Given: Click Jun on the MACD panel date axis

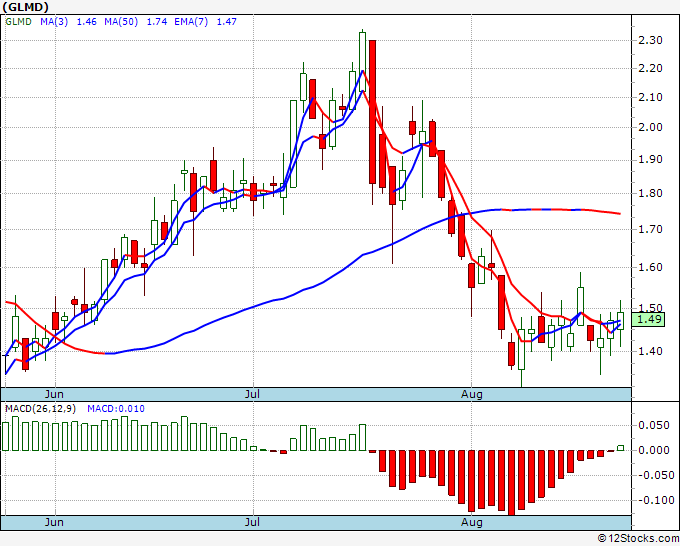Looking at the screenshot, I should point(54,522).
